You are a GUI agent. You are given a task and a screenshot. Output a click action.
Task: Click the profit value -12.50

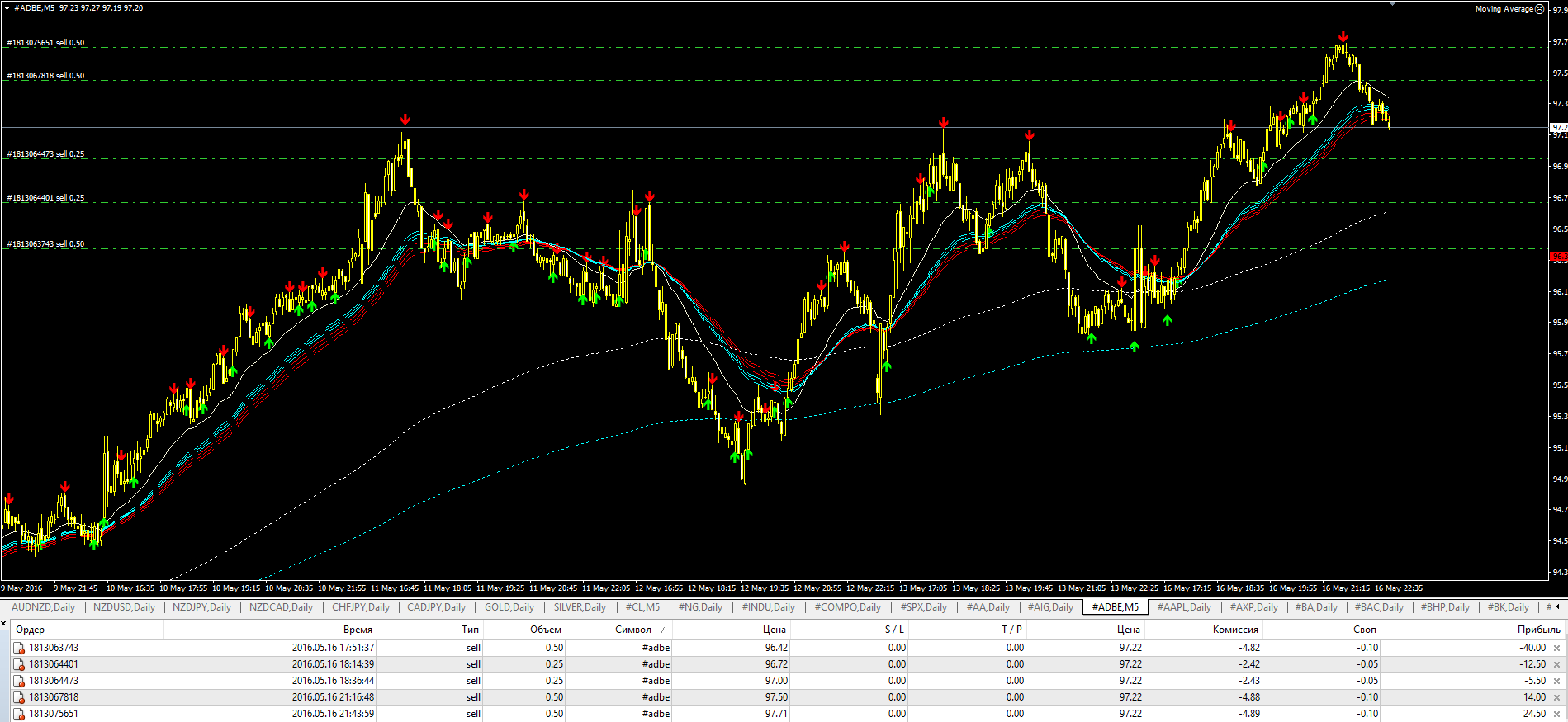pos(1532,664)
